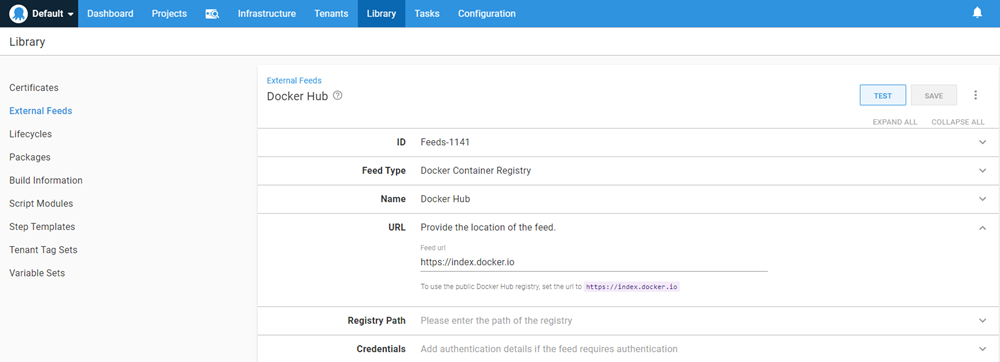
Task: Open the Projects tab
Action: point(169,13)
